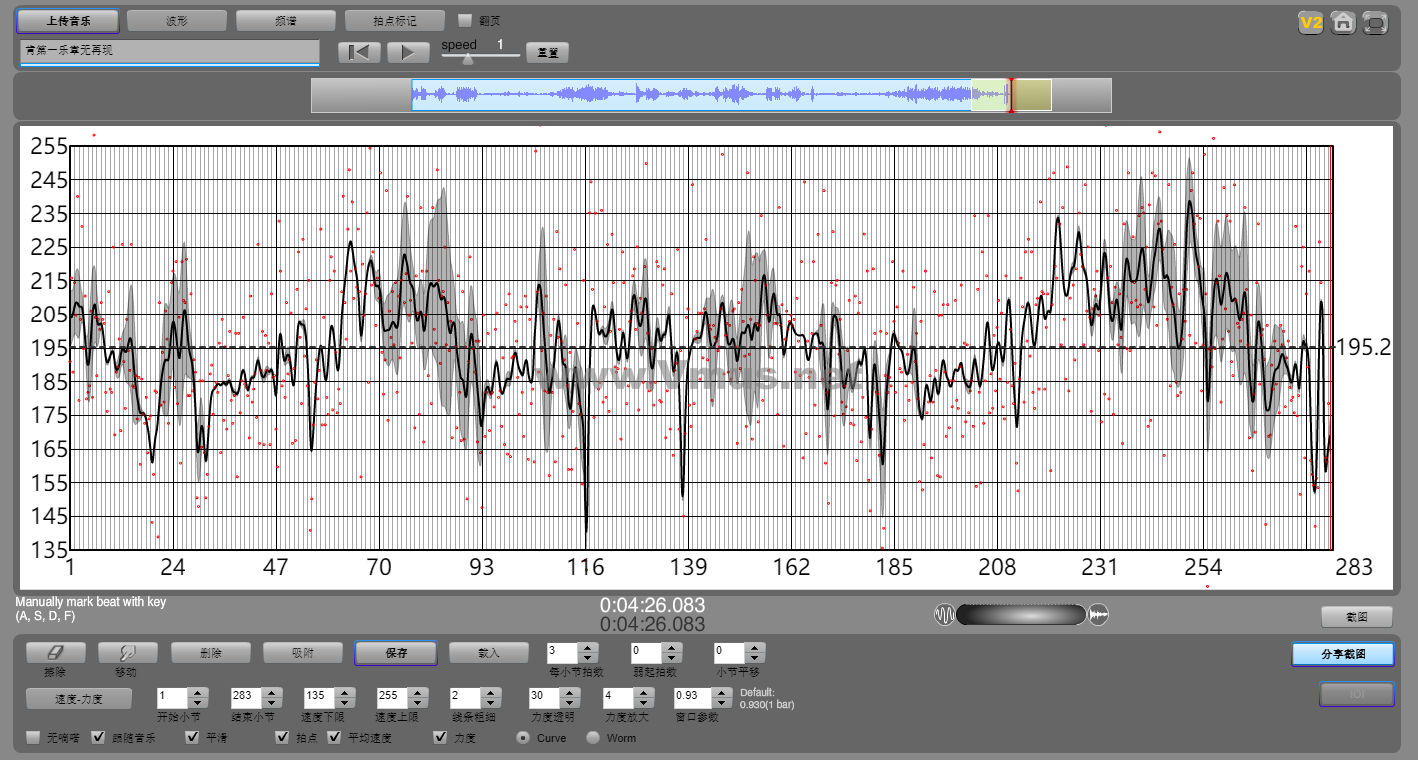Select the move 移动 tool

coord(127,653)
